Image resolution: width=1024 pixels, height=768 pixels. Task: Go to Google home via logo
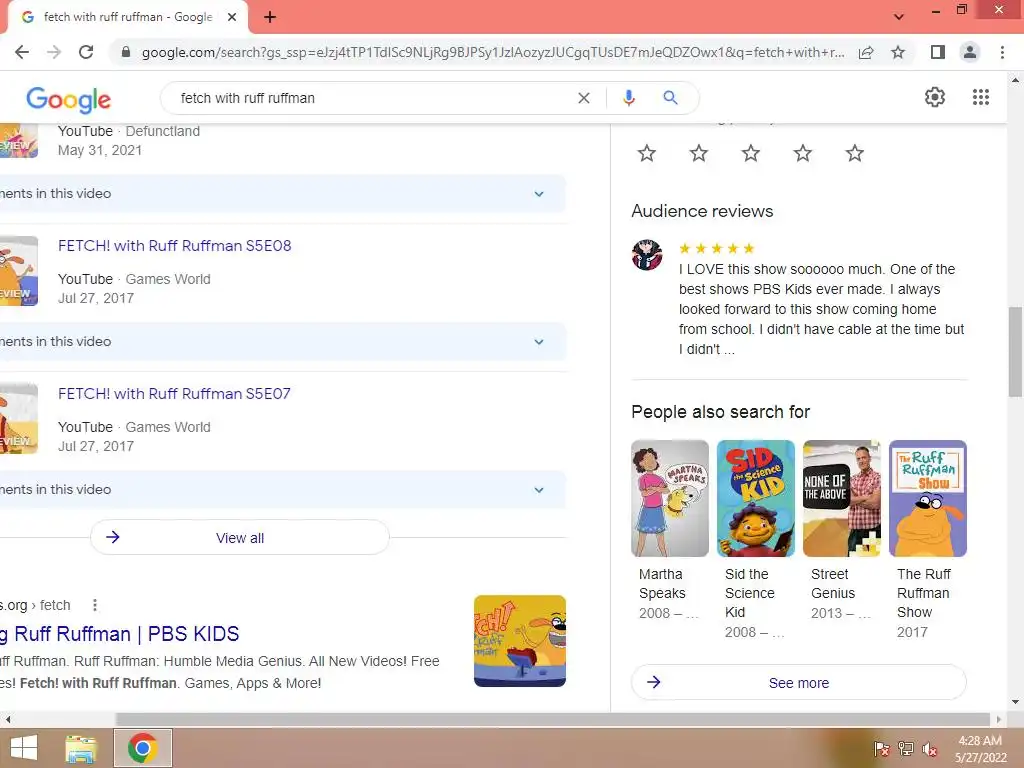[x=69, y=99]
